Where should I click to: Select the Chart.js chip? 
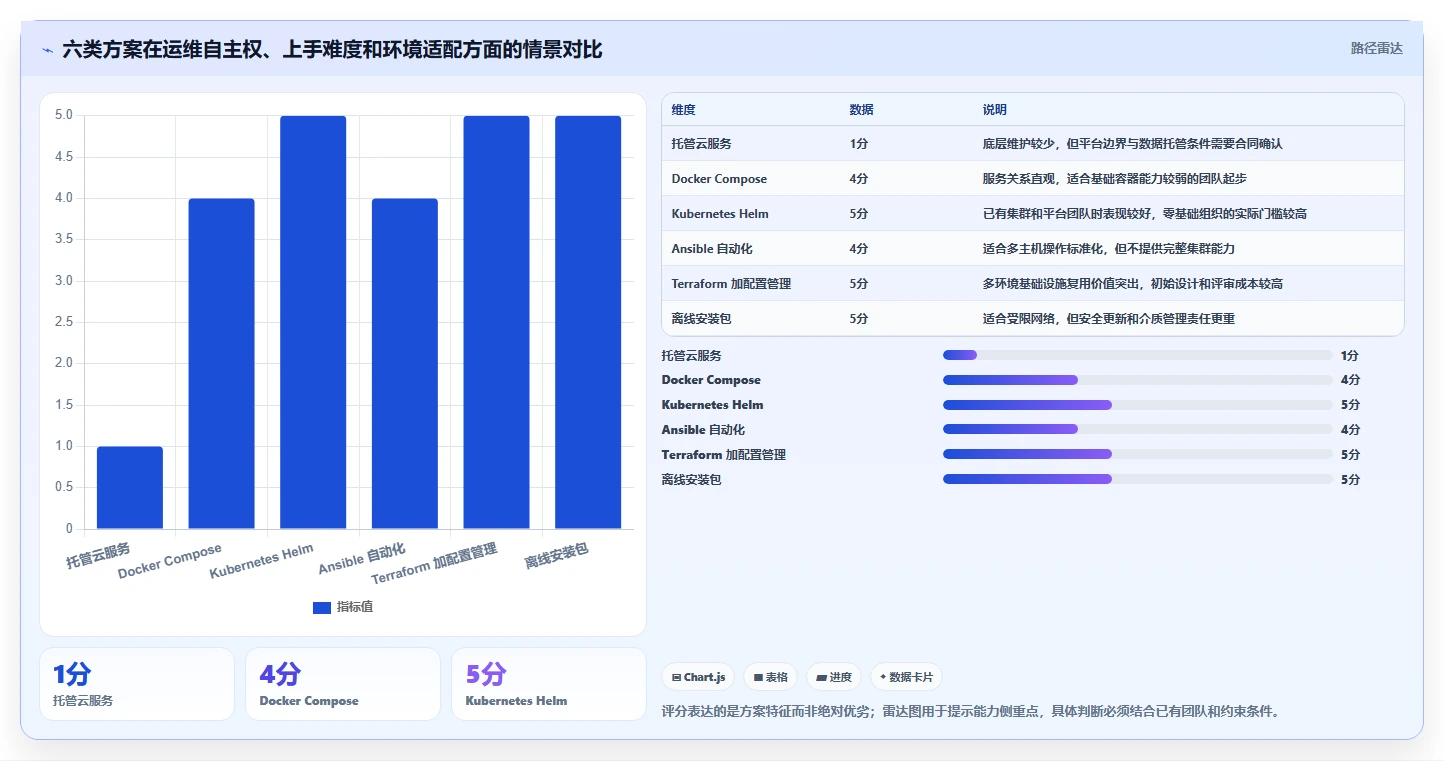tap(698, 677)
